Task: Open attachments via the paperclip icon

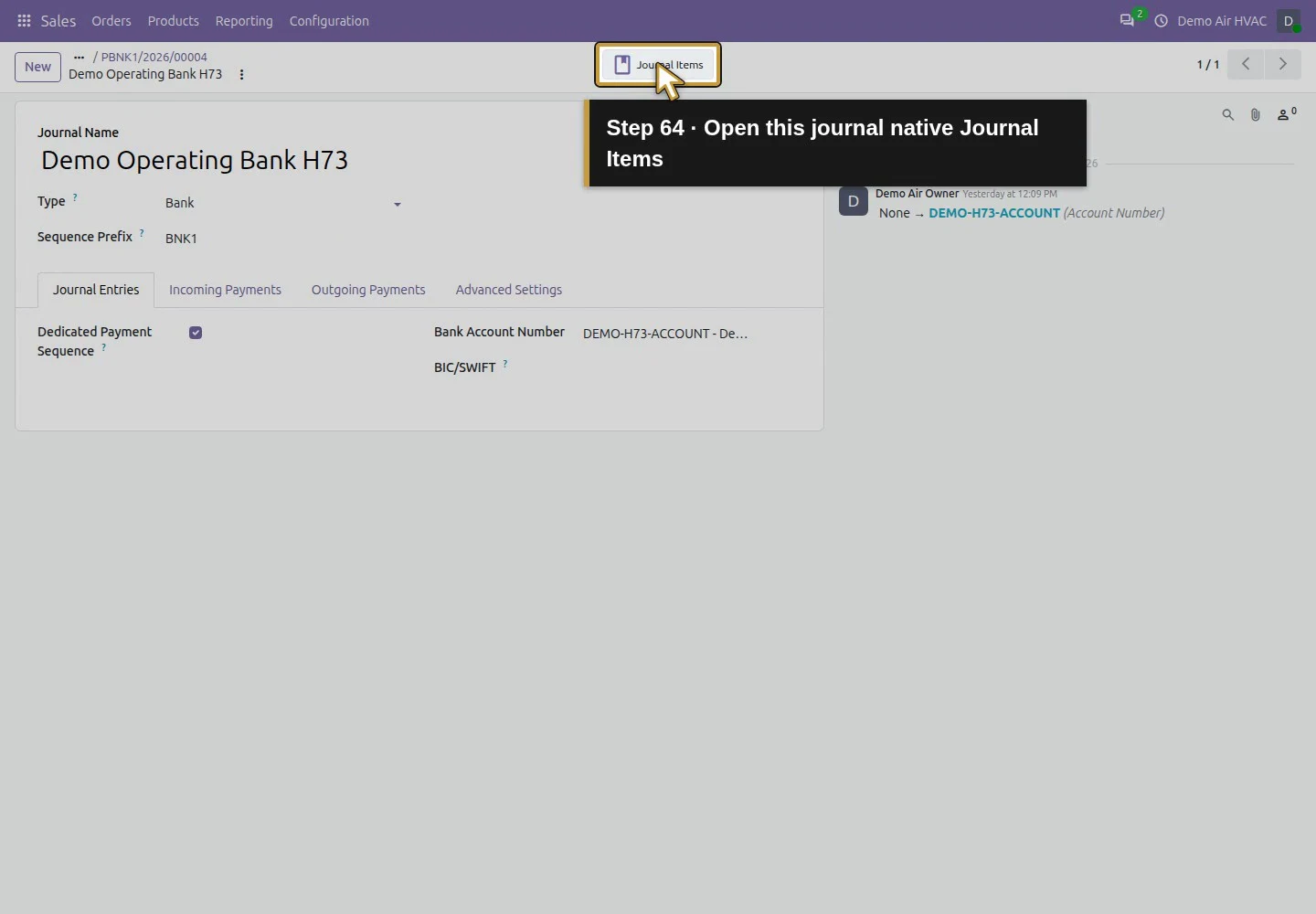Action: [1255, 115]
